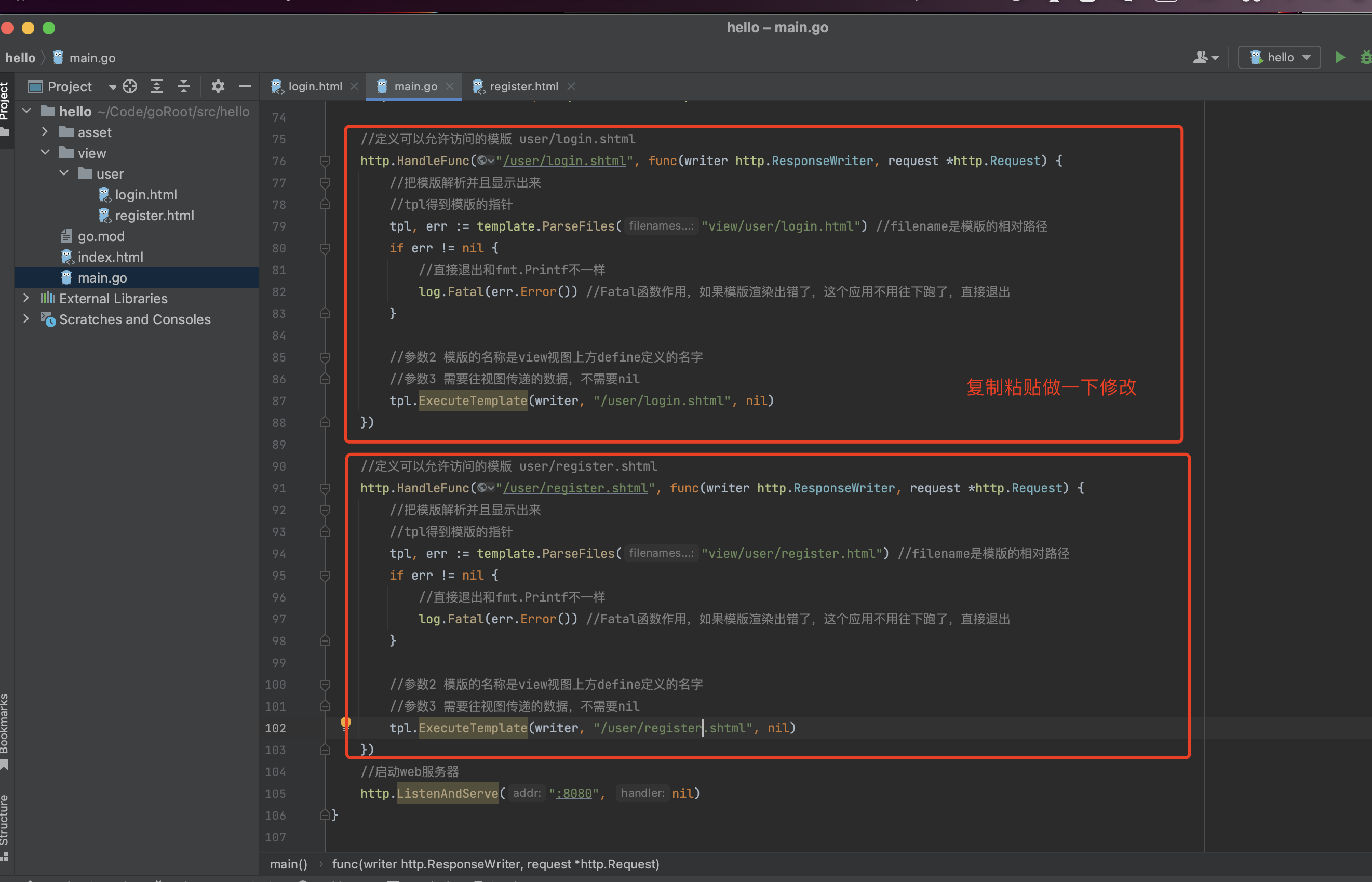Click the hello breadcrumb in navigation bar
Viewport: 1372px width, 882px height.
[20, 58]
